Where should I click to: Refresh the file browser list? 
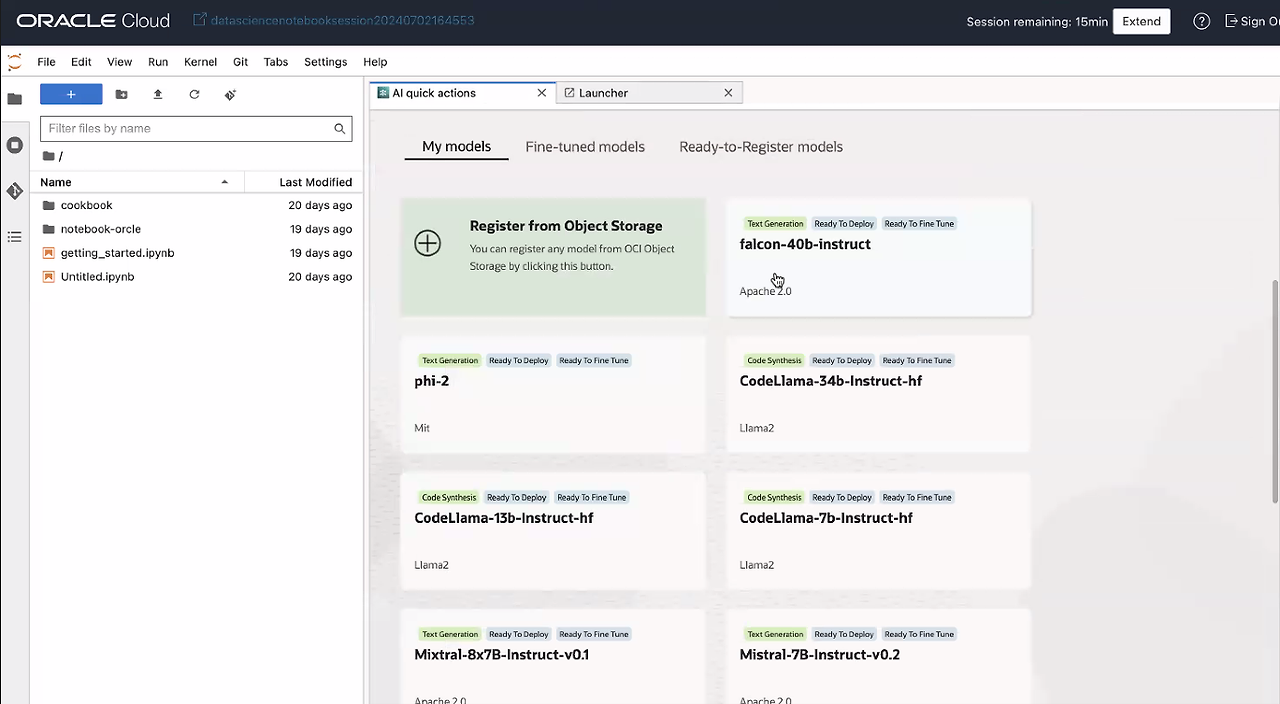coord(194,94)
